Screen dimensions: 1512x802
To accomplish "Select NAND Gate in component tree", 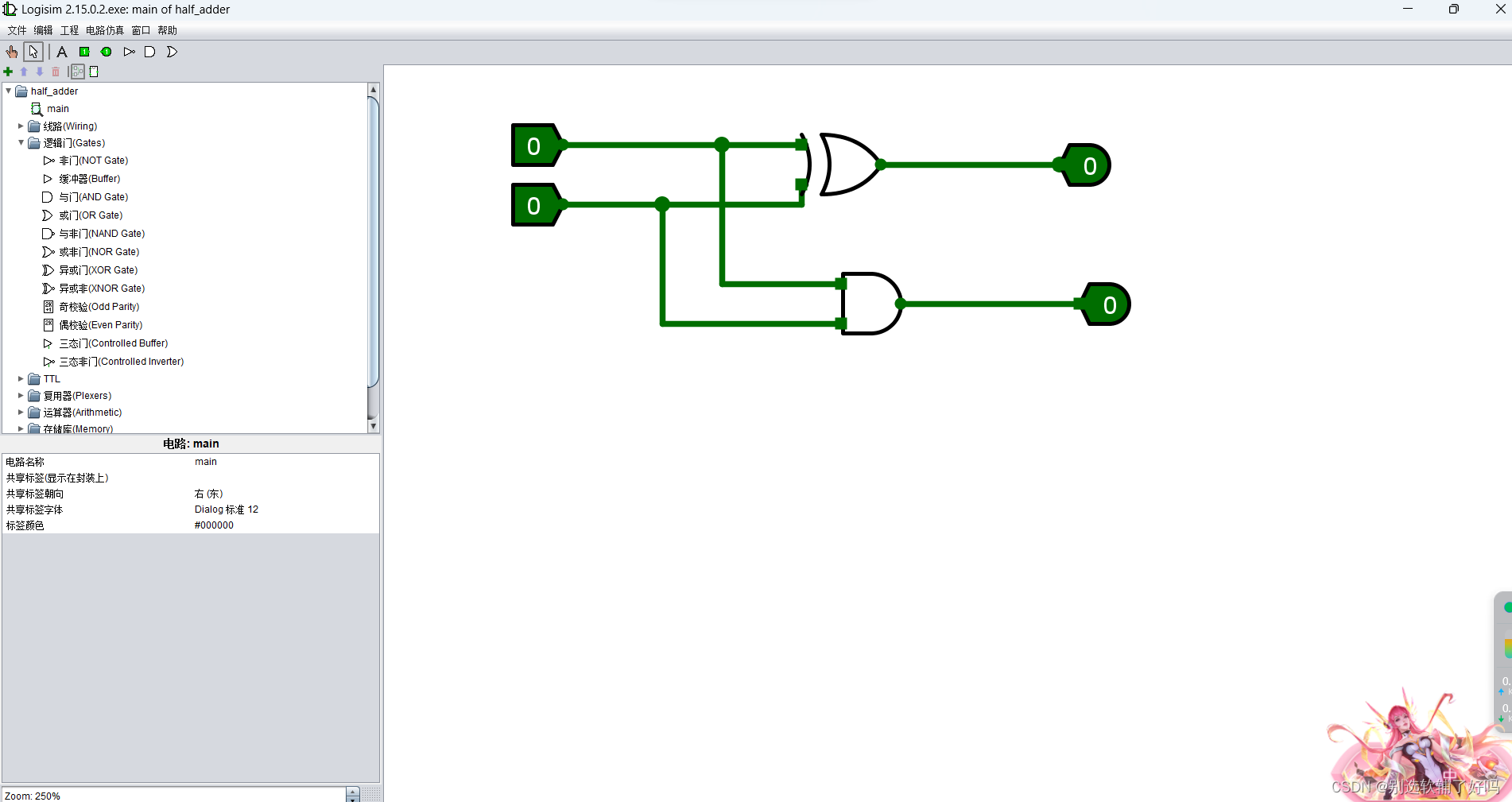I will pos(102,234).
